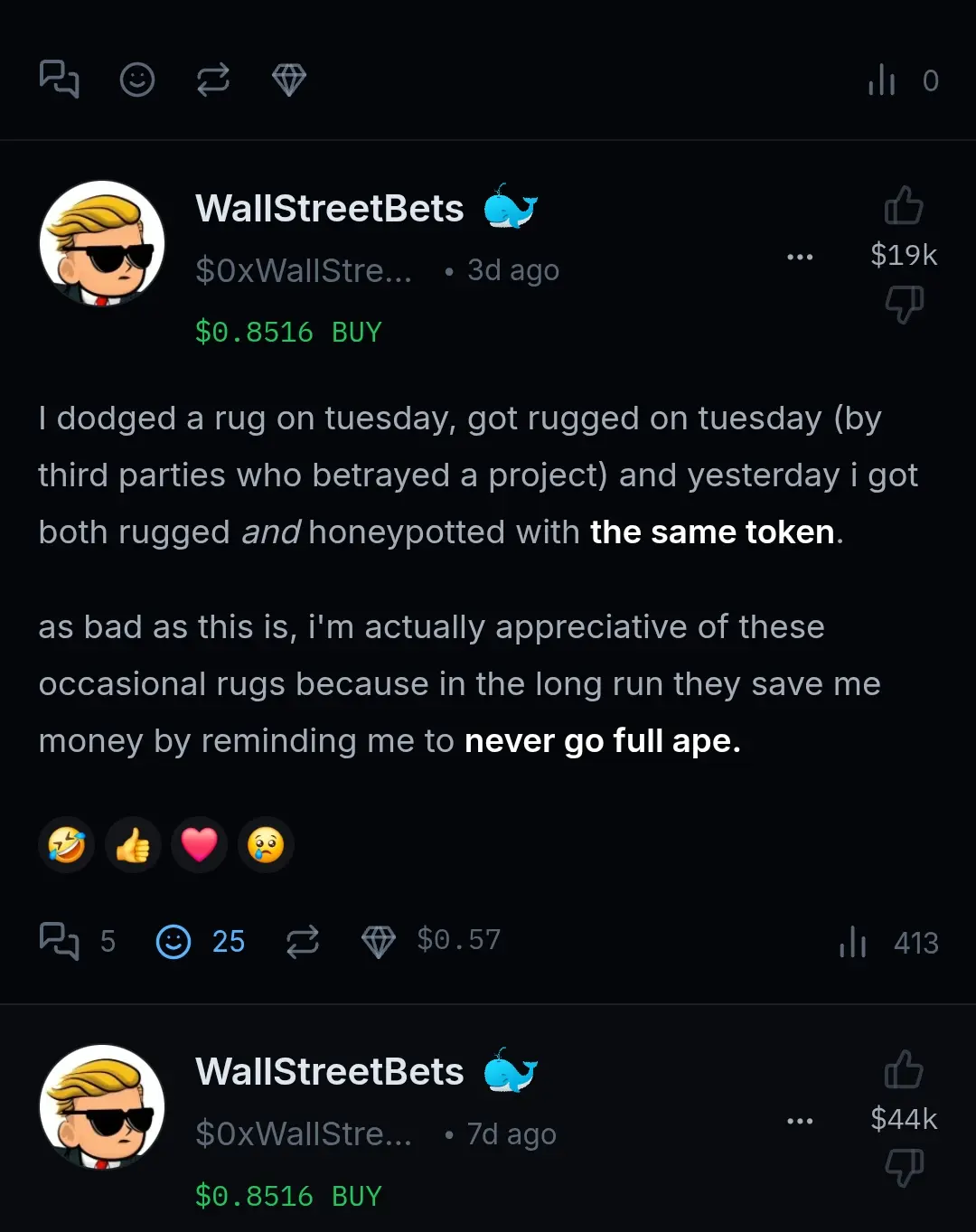Open WallStreetBets avatar on 3d ago post

(x=102, y=243)
